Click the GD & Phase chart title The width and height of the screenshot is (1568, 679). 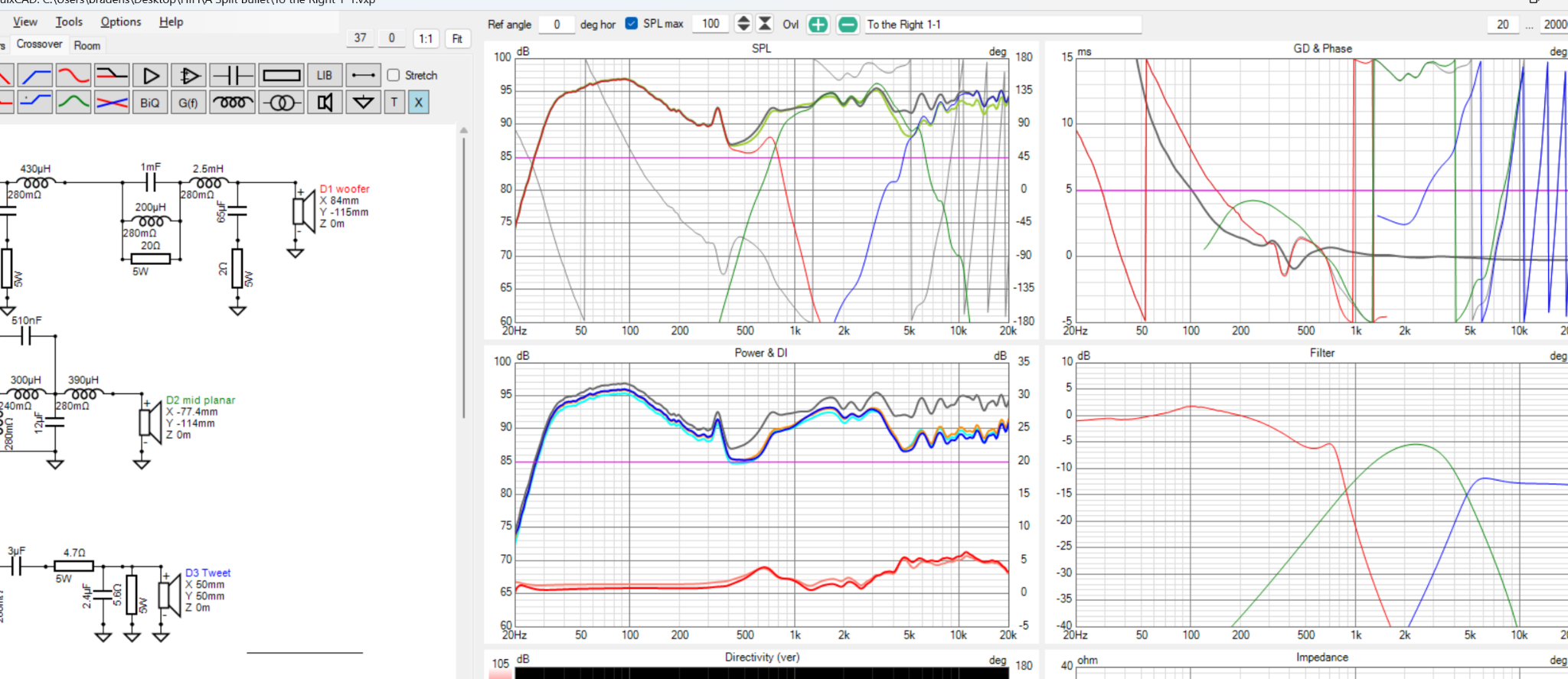pos(1322,48)
